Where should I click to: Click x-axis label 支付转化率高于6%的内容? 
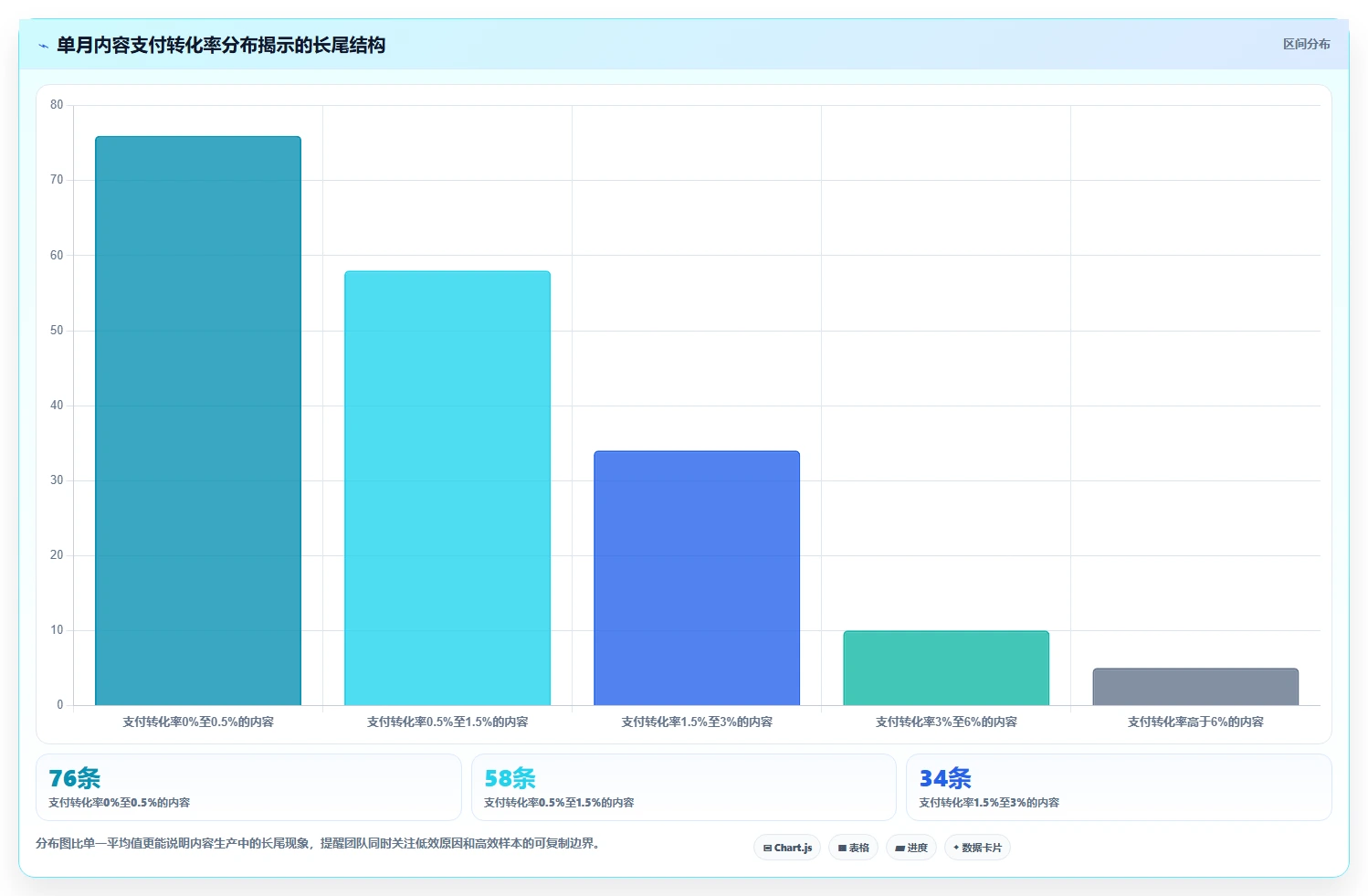pyautogui.click(x=1195, y=722)
